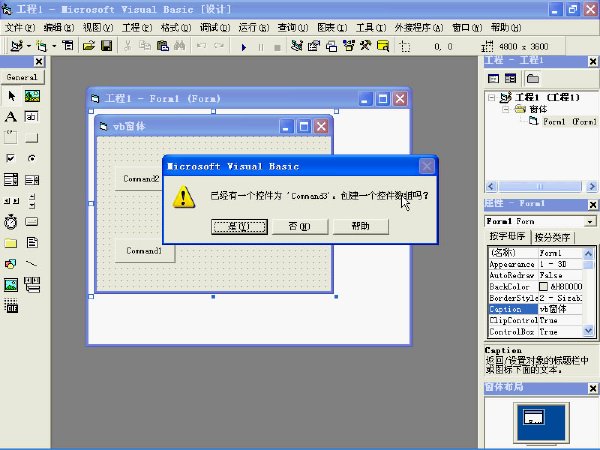Collapse the 工程1 (工程1) tree node
Image resolution: width=600 pixels, height=450 pixels.
(491, 98)
